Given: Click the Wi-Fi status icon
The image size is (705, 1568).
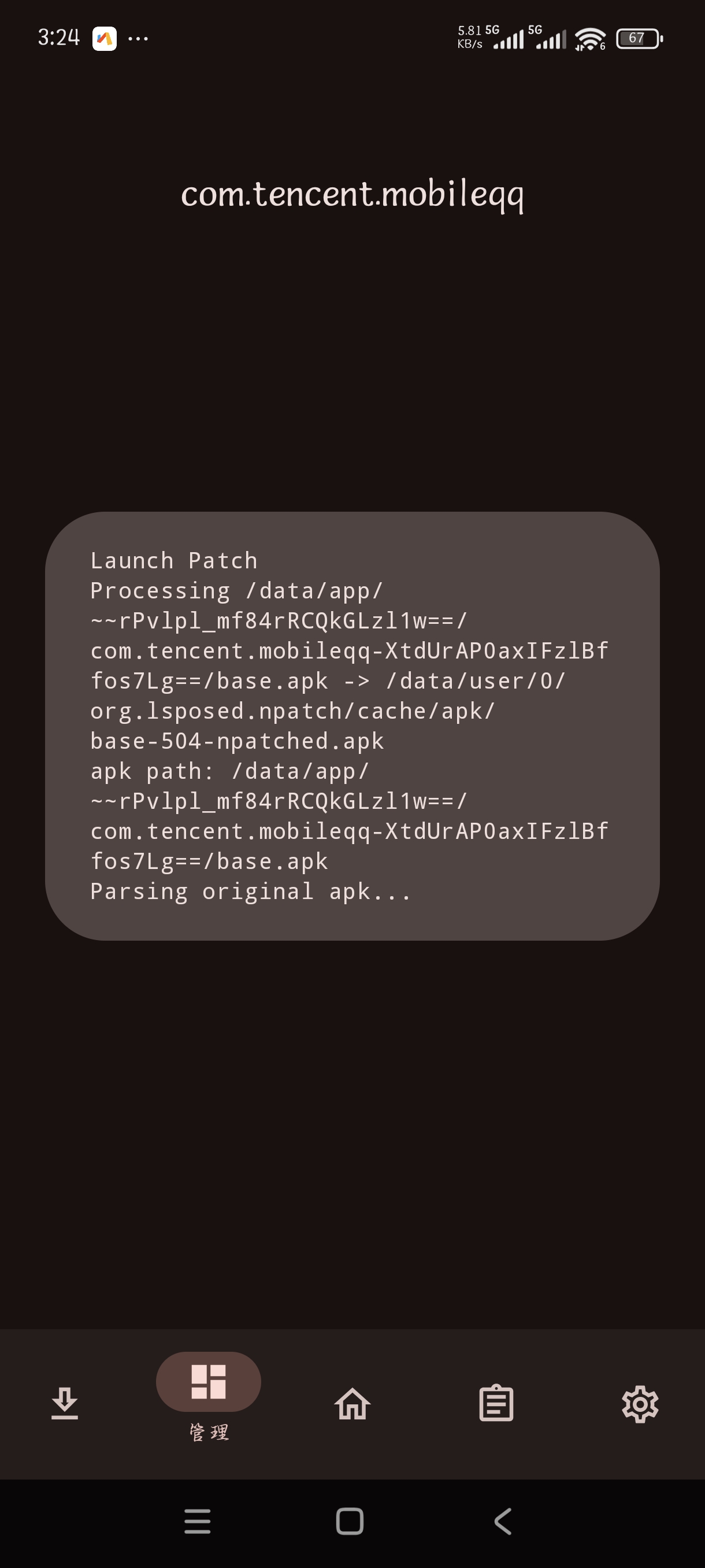Looking at the screenshot, I should tap(590, 39).
